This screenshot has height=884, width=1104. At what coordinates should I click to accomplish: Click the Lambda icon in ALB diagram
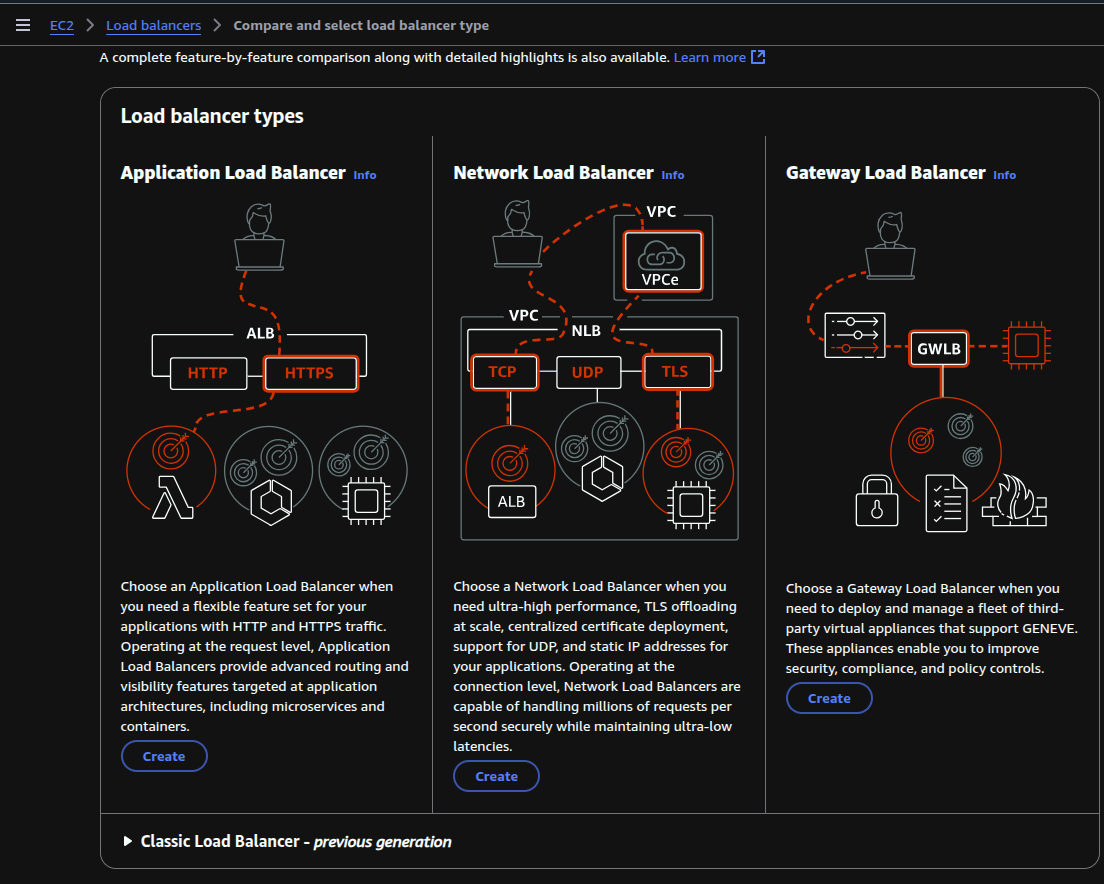(172, 497)
